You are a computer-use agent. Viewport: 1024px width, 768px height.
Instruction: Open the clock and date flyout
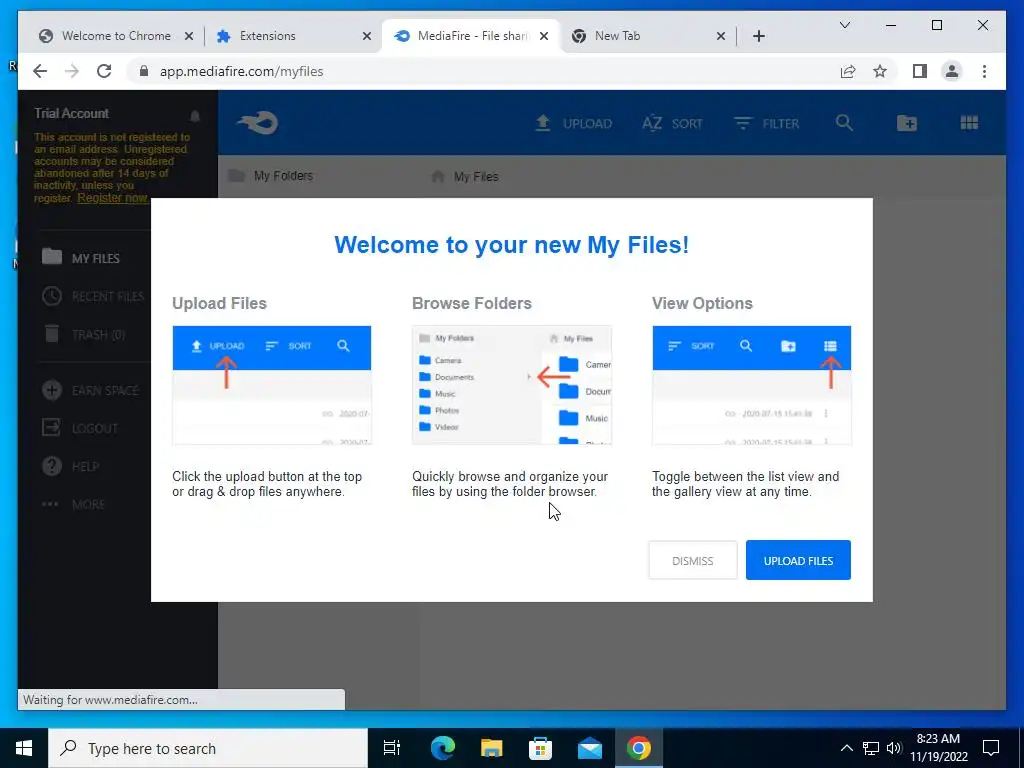click(x=938, y=748)
